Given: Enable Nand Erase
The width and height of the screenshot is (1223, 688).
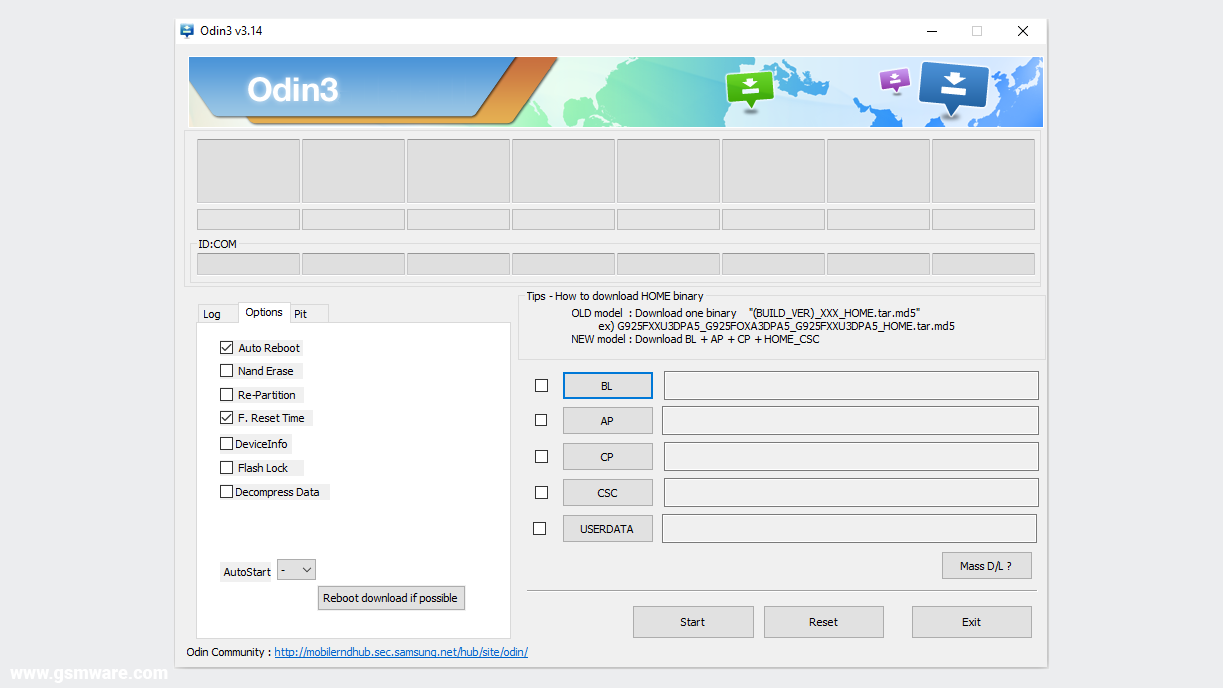Looking at the screenshot, I should point(226,370).
